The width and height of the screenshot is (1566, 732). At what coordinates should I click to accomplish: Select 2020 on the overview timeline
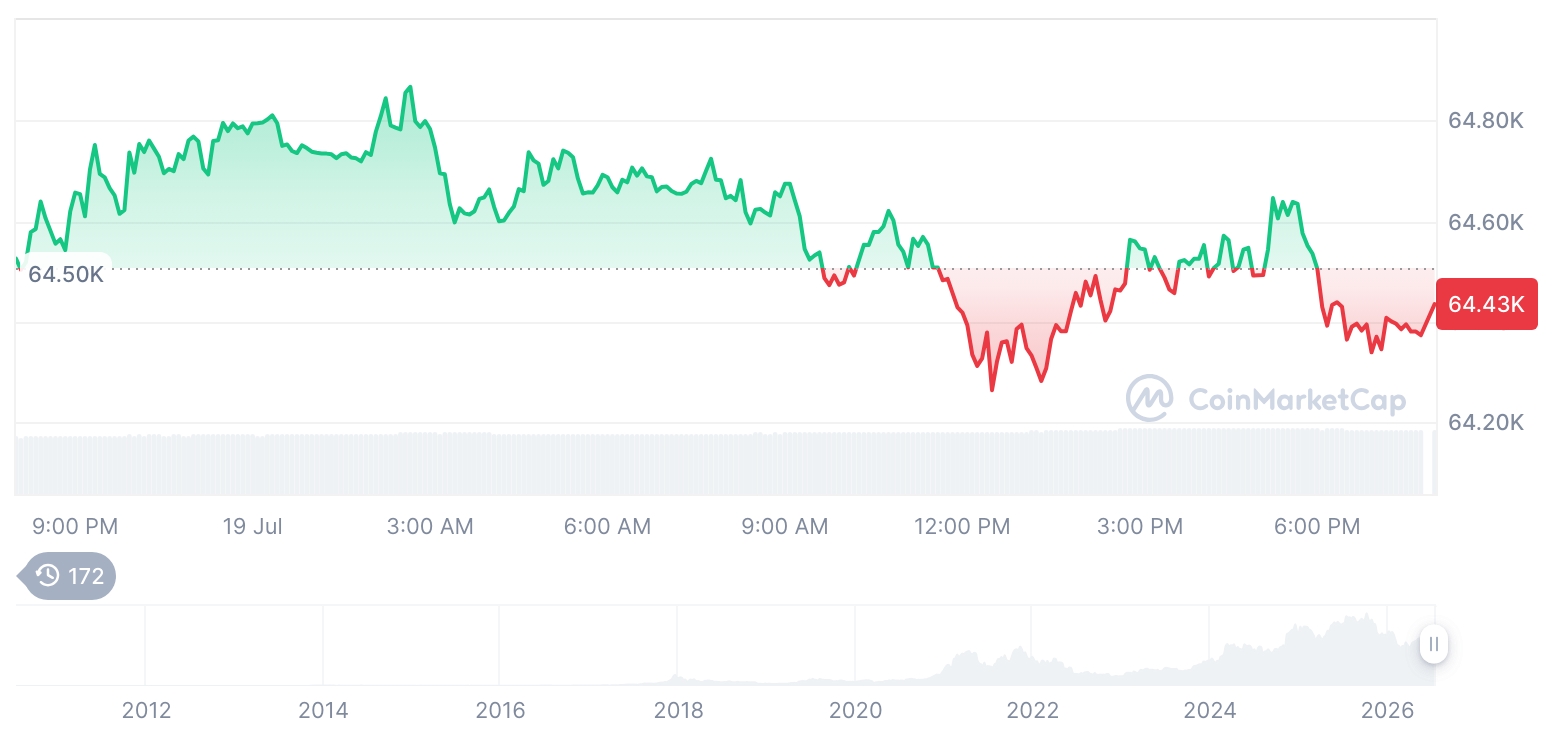pyautogui.click(x=855, y=711)
